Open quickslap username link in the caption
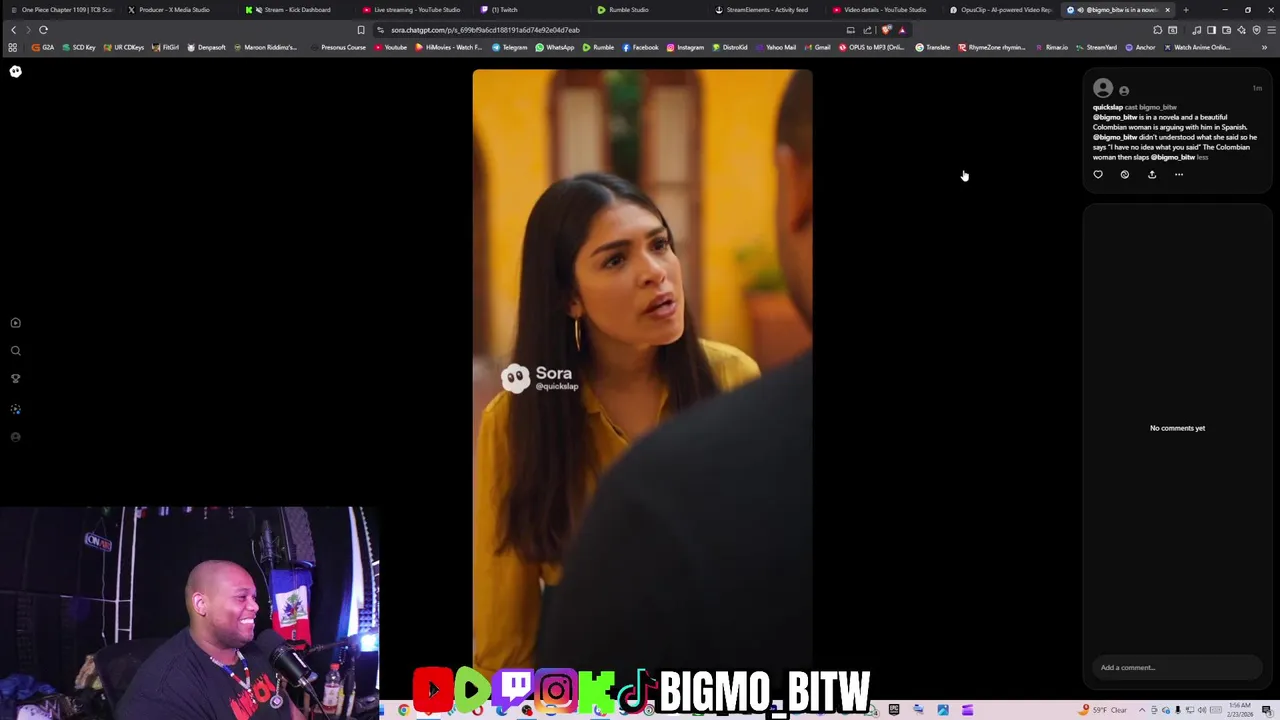 tap(1107, 107)
